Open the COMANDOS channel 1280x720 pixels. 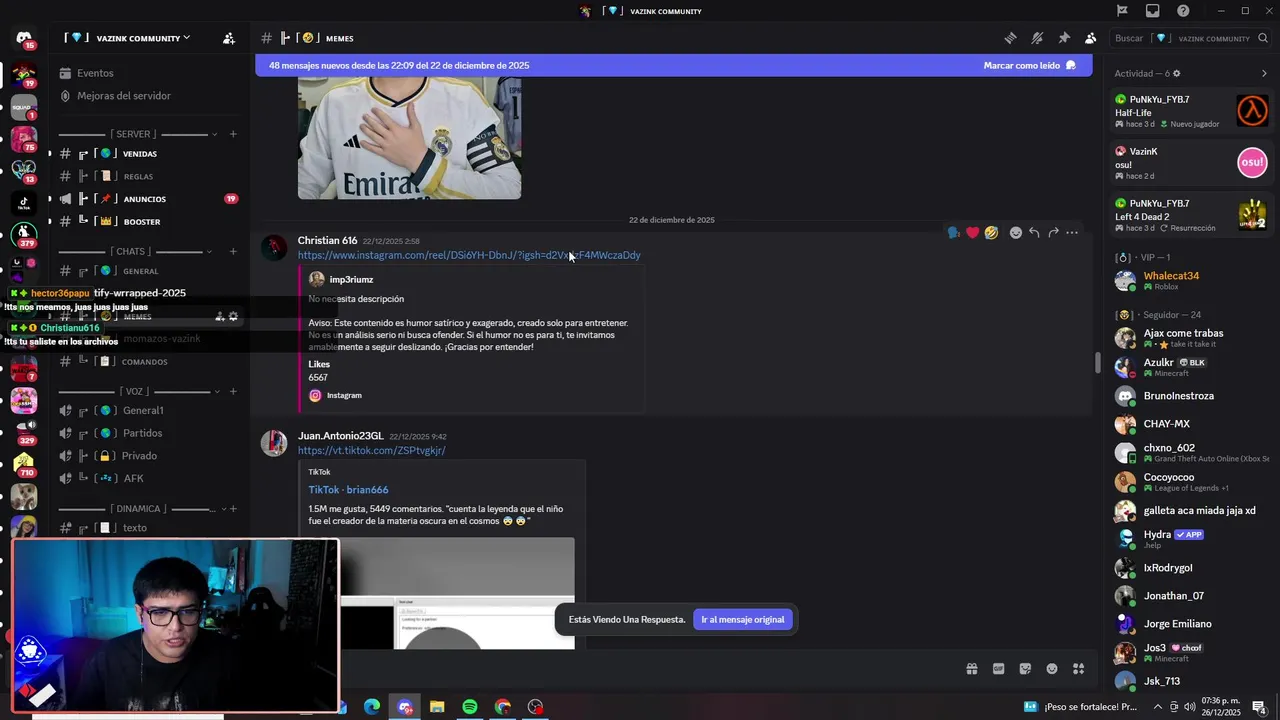click(149, 361)
